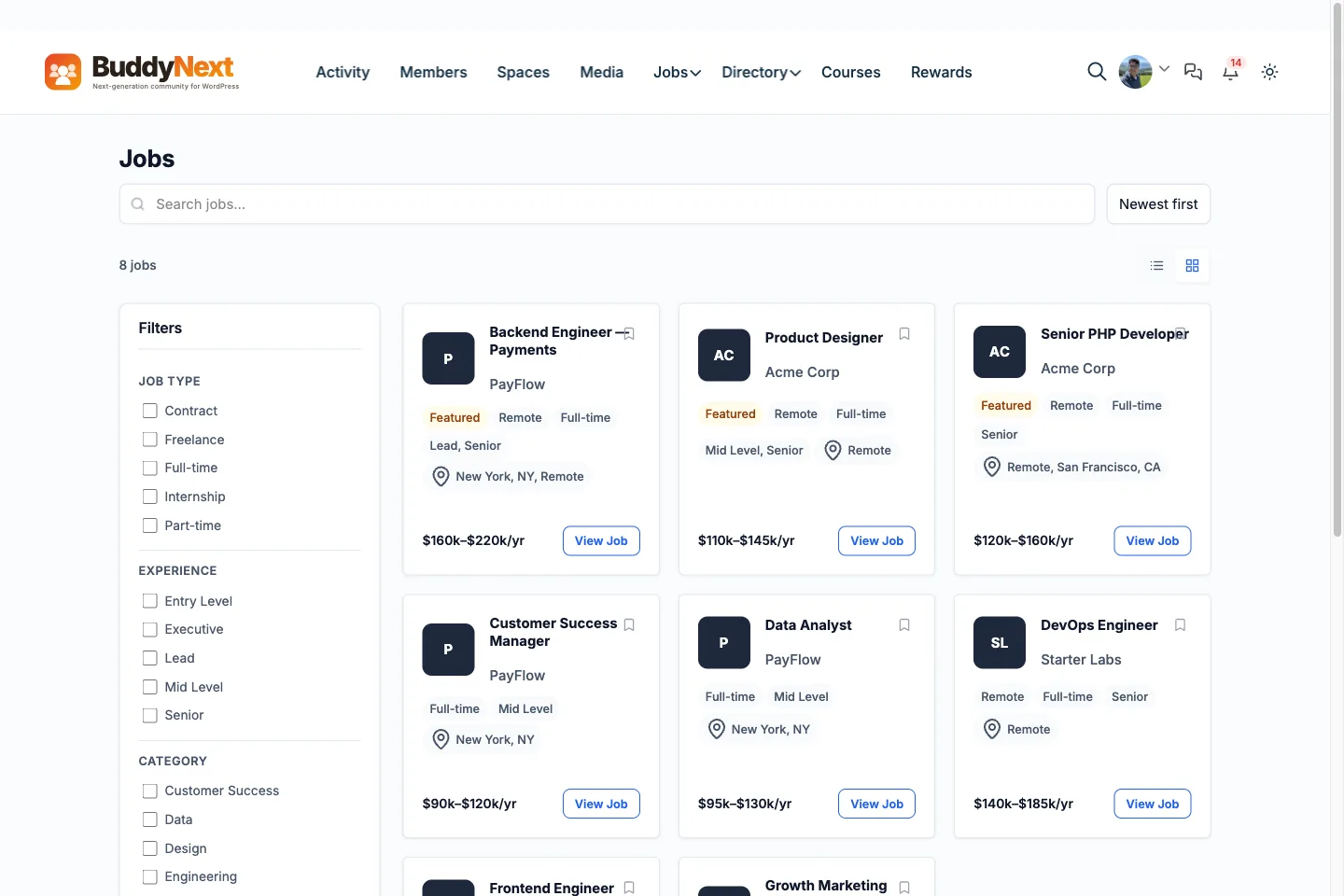This screenshot has width=1344, height=896.
Task: Open the Newest first sort dropdown
Action: coord(1158,204)
